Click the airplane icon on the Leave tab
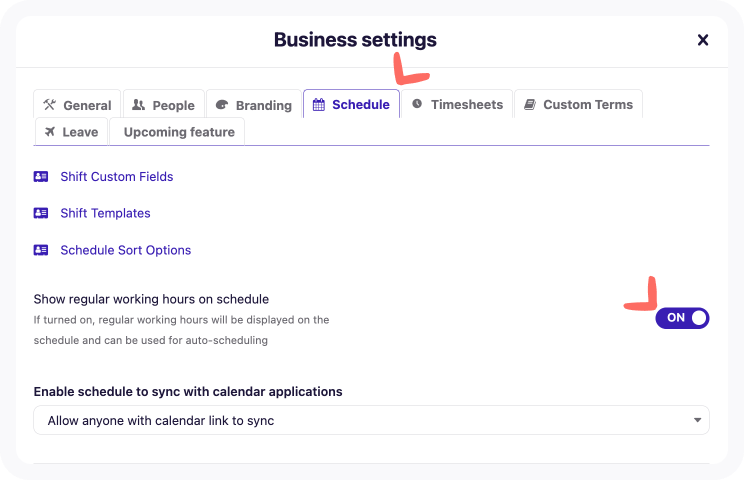 [50, 132]
